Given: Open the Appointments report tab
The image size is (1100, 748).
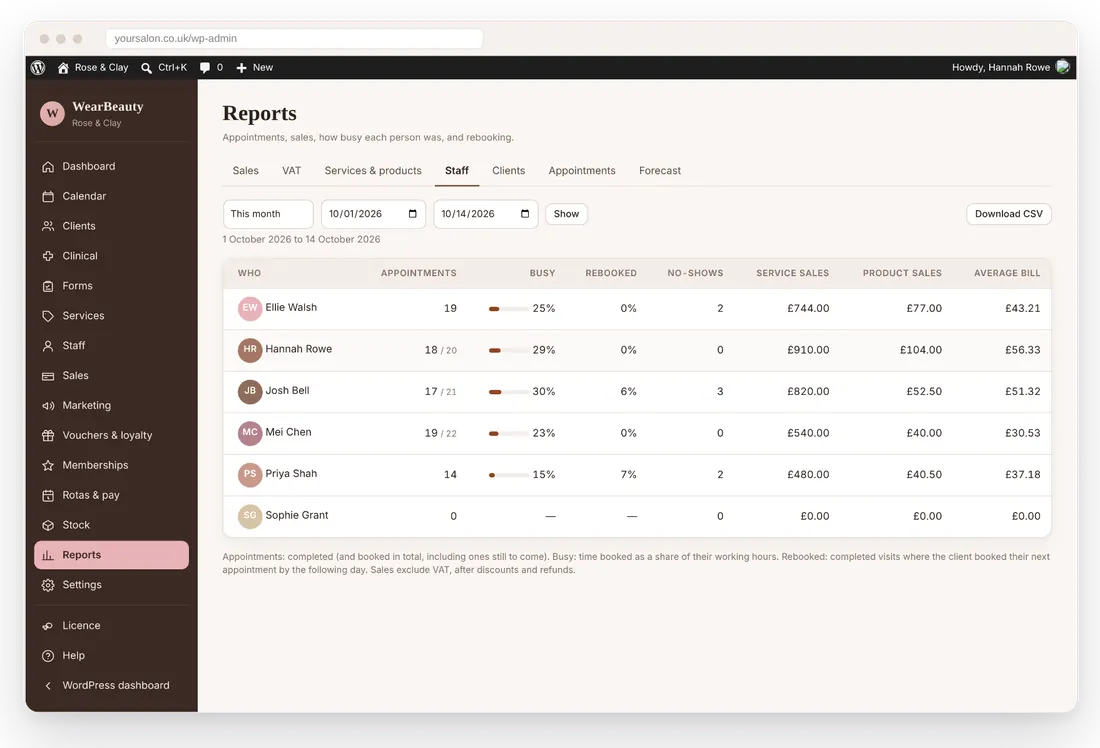Looking at the screenshot, I should coord(582,171).
